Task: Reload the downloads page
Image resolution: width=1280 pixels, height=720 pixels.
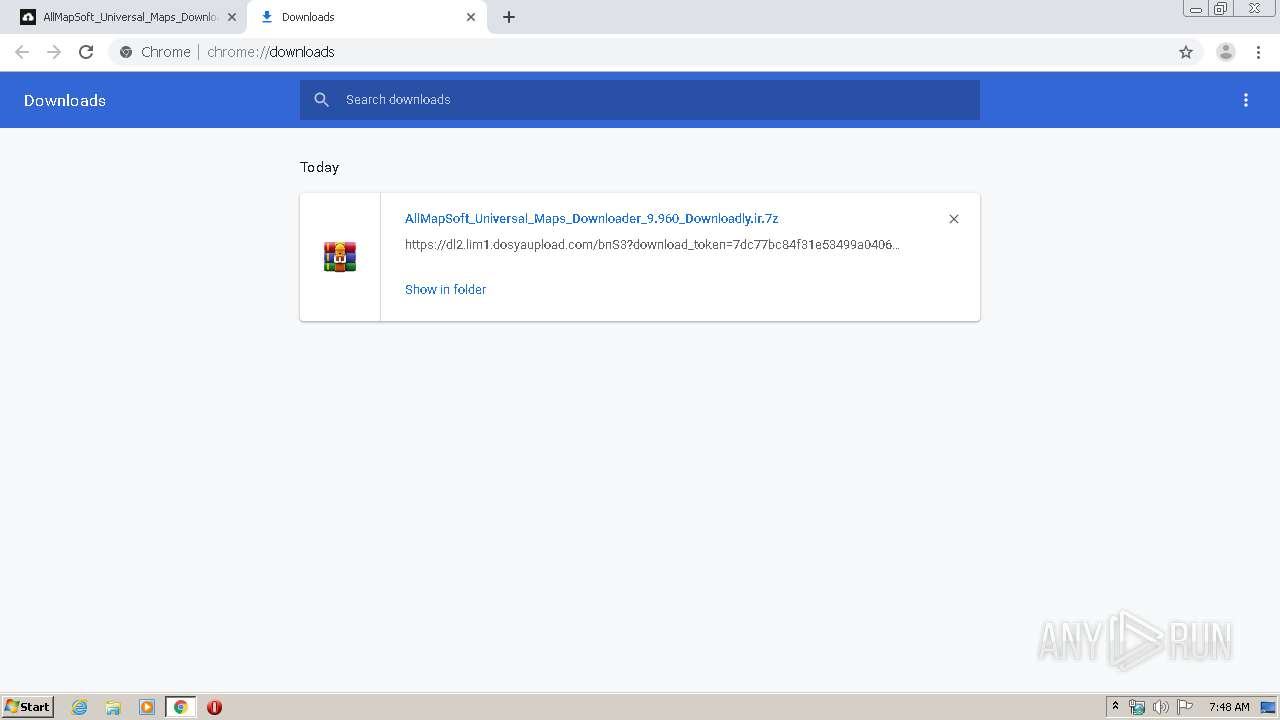Action: click(x=86, y=52)
